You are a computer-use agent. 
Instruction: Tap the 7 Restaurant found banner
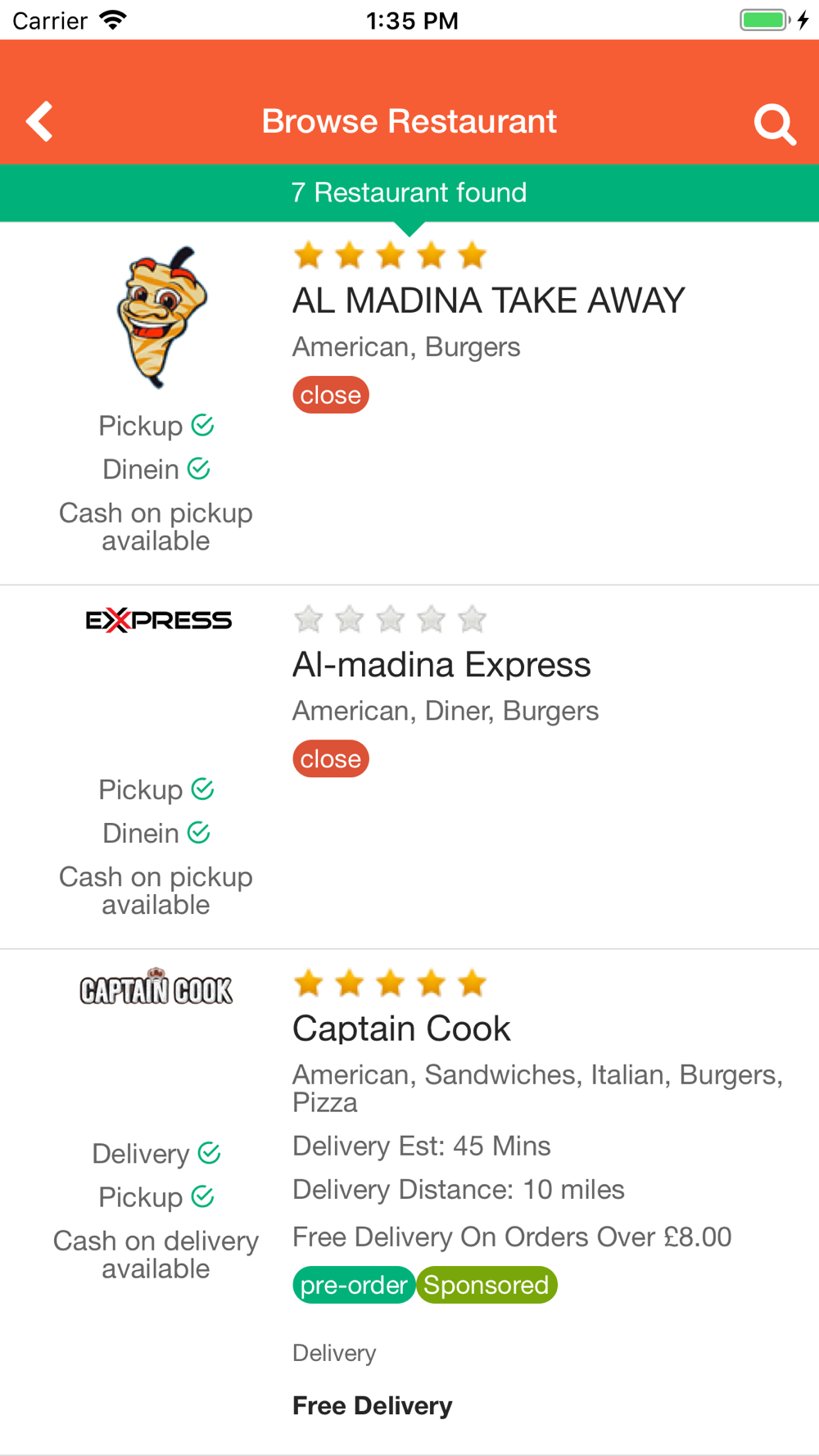(409, 192)
